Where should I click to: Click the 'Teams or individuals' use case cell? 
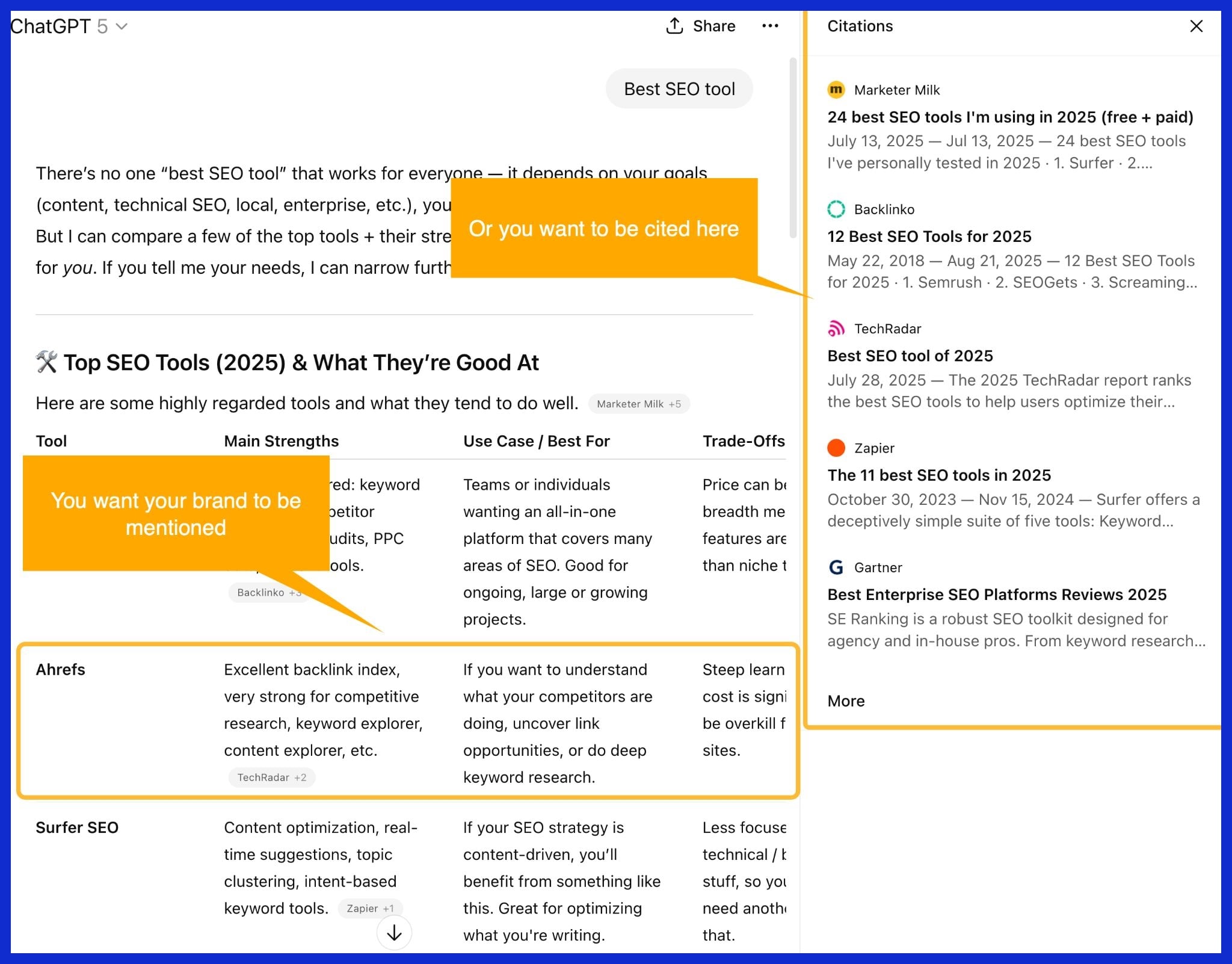pyautogui.click(x=558, y=552)
